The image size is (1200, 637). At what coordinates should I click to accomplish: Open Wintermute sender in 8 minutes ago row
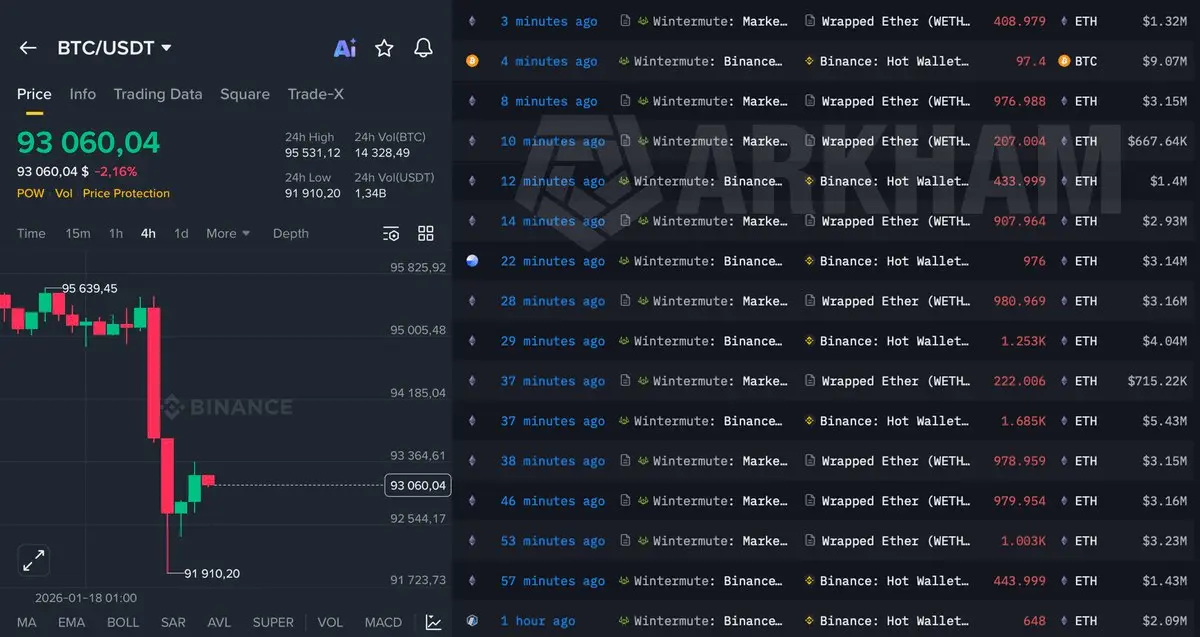[x=719, y=101]
